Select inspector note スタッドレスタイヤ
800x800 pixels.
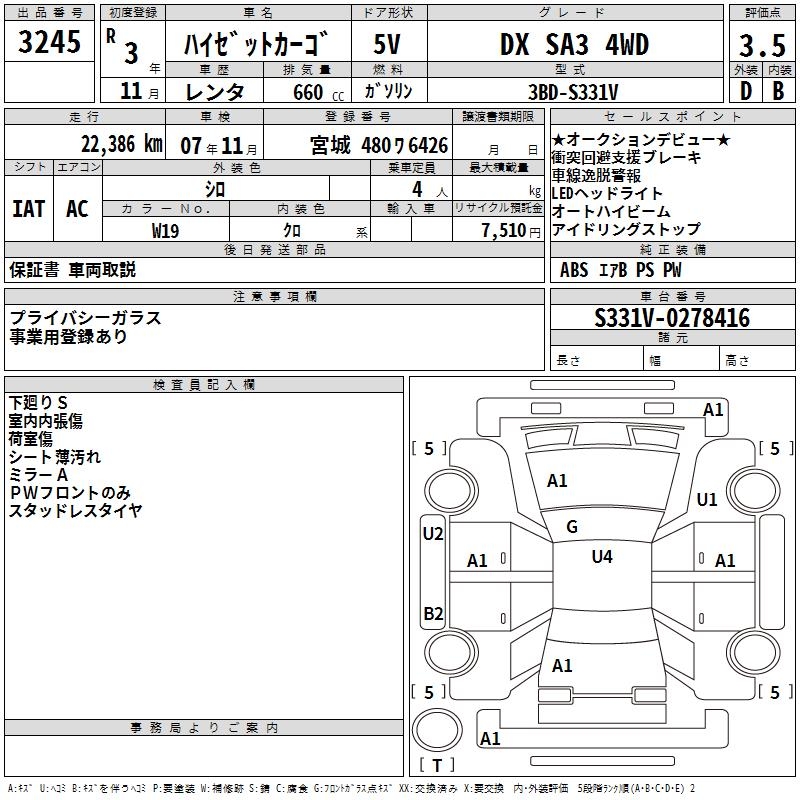[x=76, y=510]
